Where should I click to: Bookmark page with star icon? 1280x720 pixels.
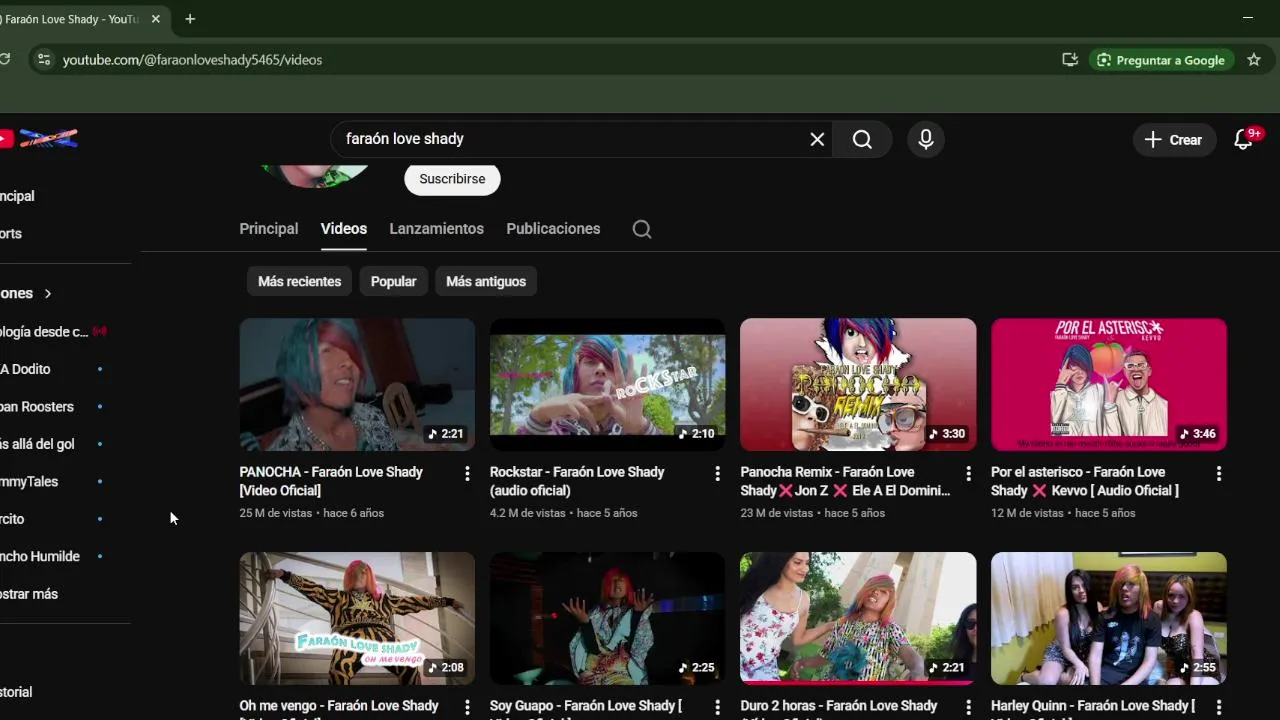1254,60
